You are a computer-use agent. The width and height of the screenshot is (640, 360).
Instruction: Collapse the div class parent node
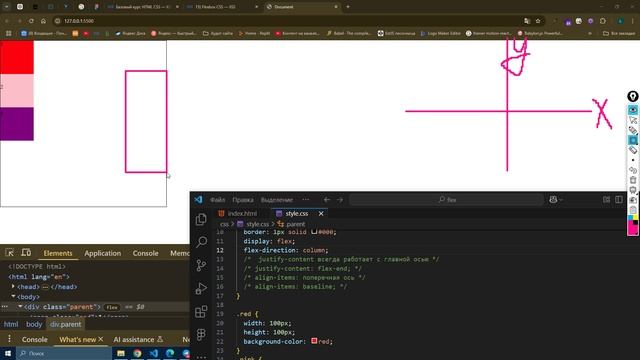pyautogui.click(x=20, y=307)
